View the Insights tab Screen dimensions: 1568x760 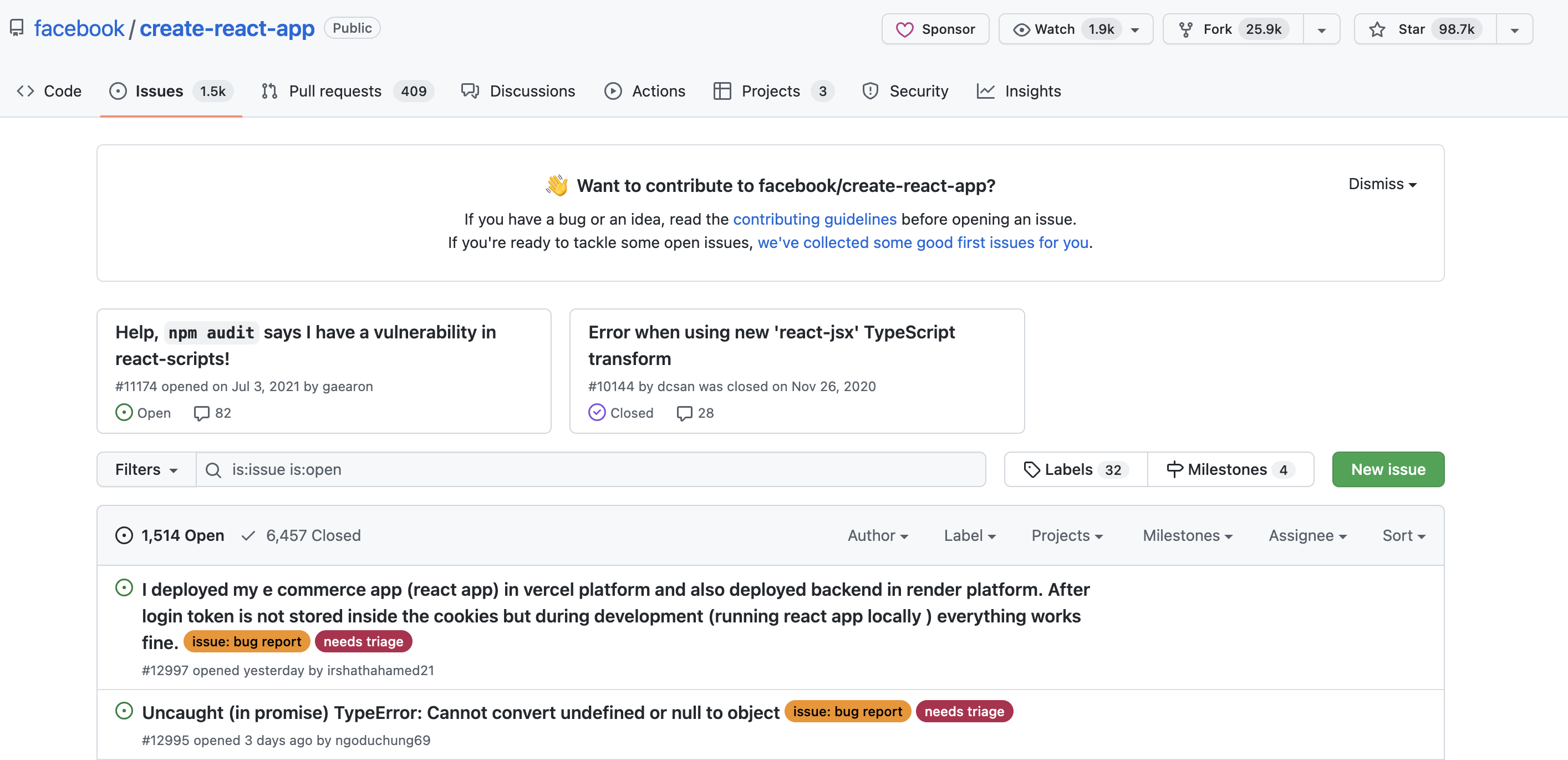1019,91
